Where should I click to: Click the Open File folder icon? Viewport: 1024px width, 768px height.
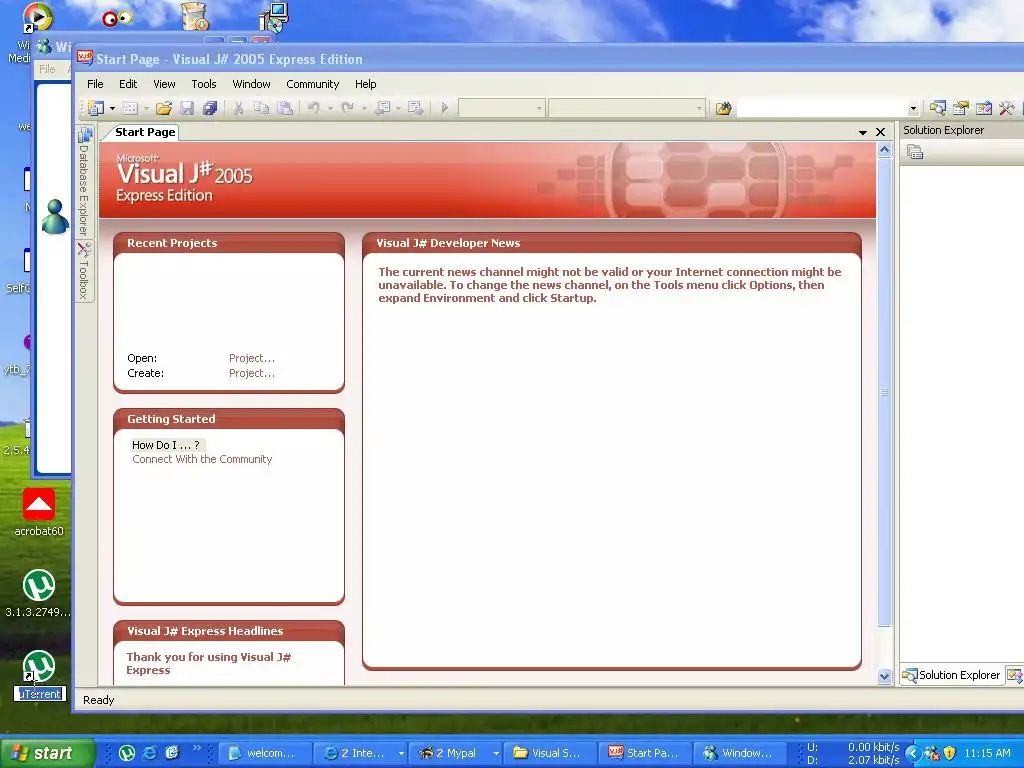pyautogui.click(x=163, y=108)
